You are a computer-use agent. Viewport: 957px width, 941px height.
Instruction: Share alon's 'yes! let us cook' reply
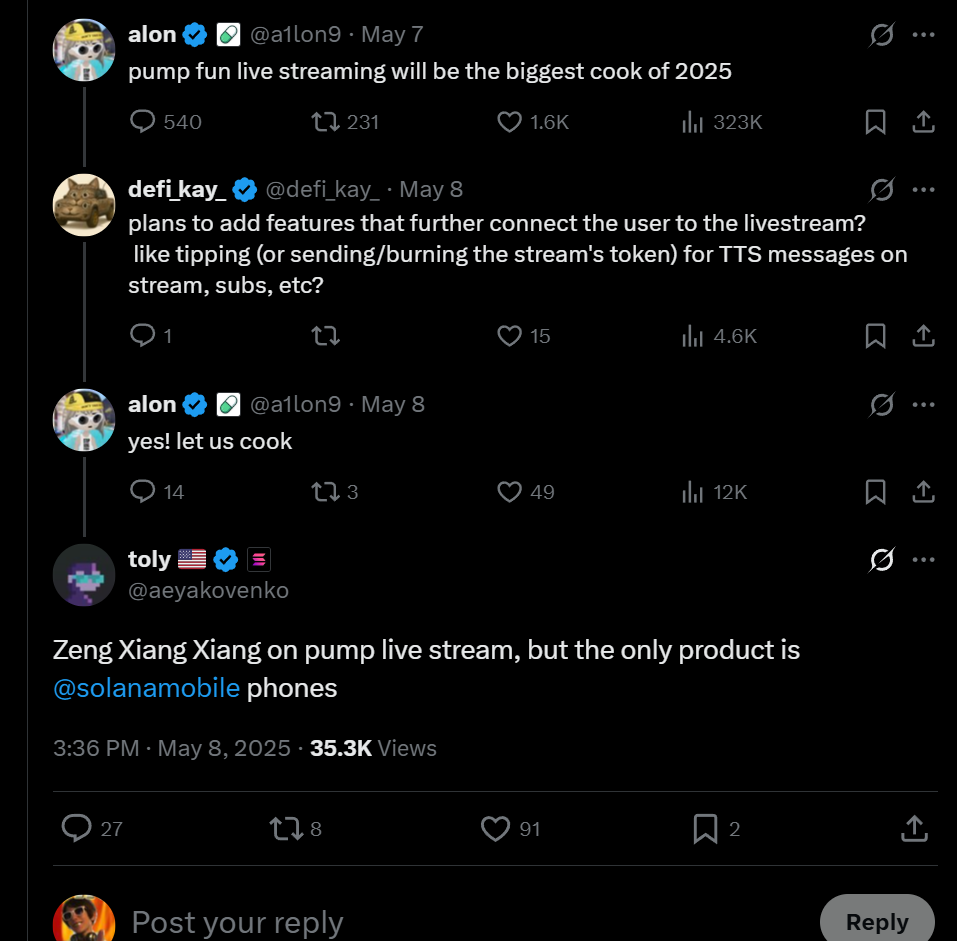(x=923, y=492)
